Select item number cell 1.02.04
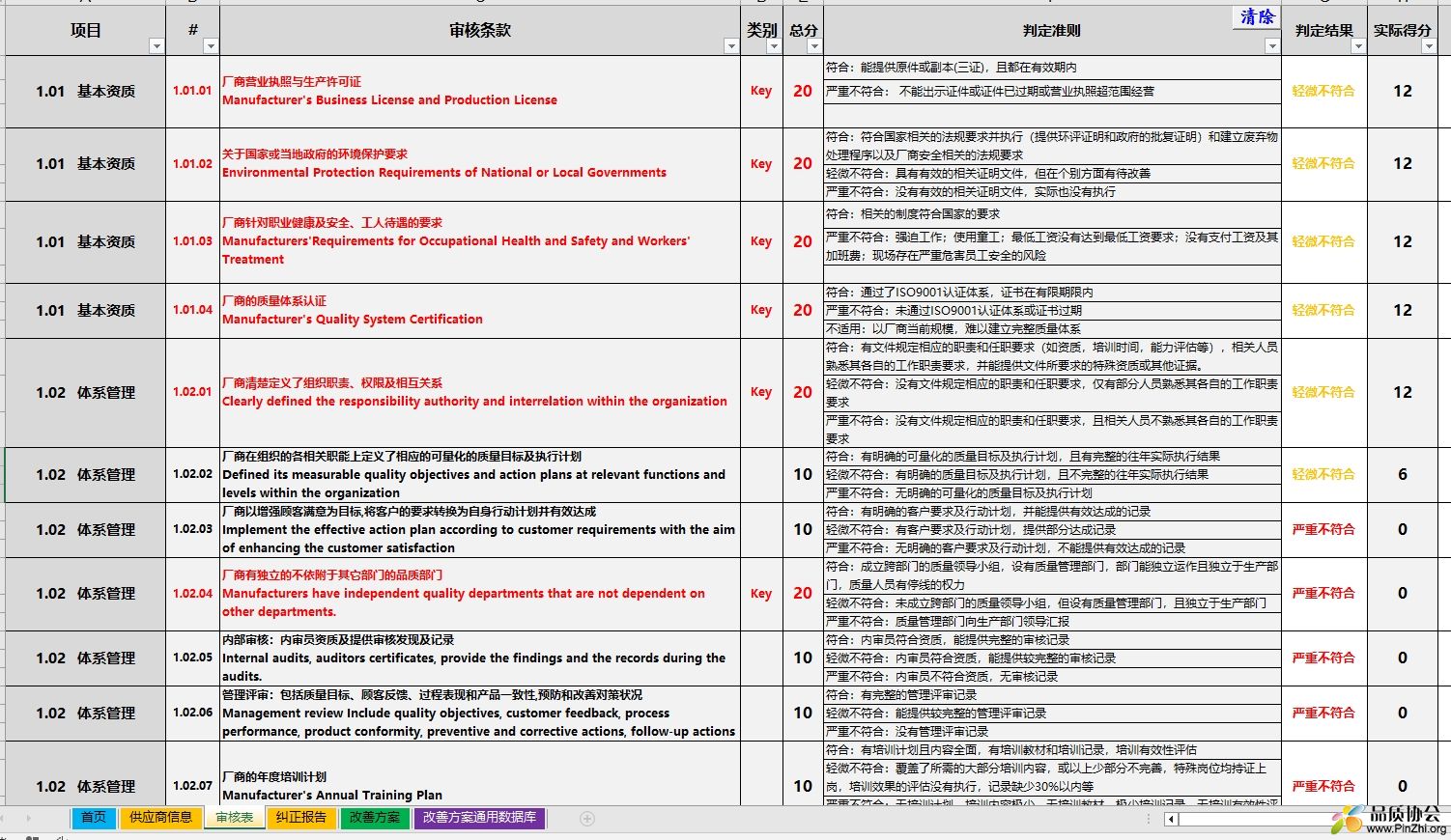The width and height of the screenshot is (1451, 840). click(192, 594)
